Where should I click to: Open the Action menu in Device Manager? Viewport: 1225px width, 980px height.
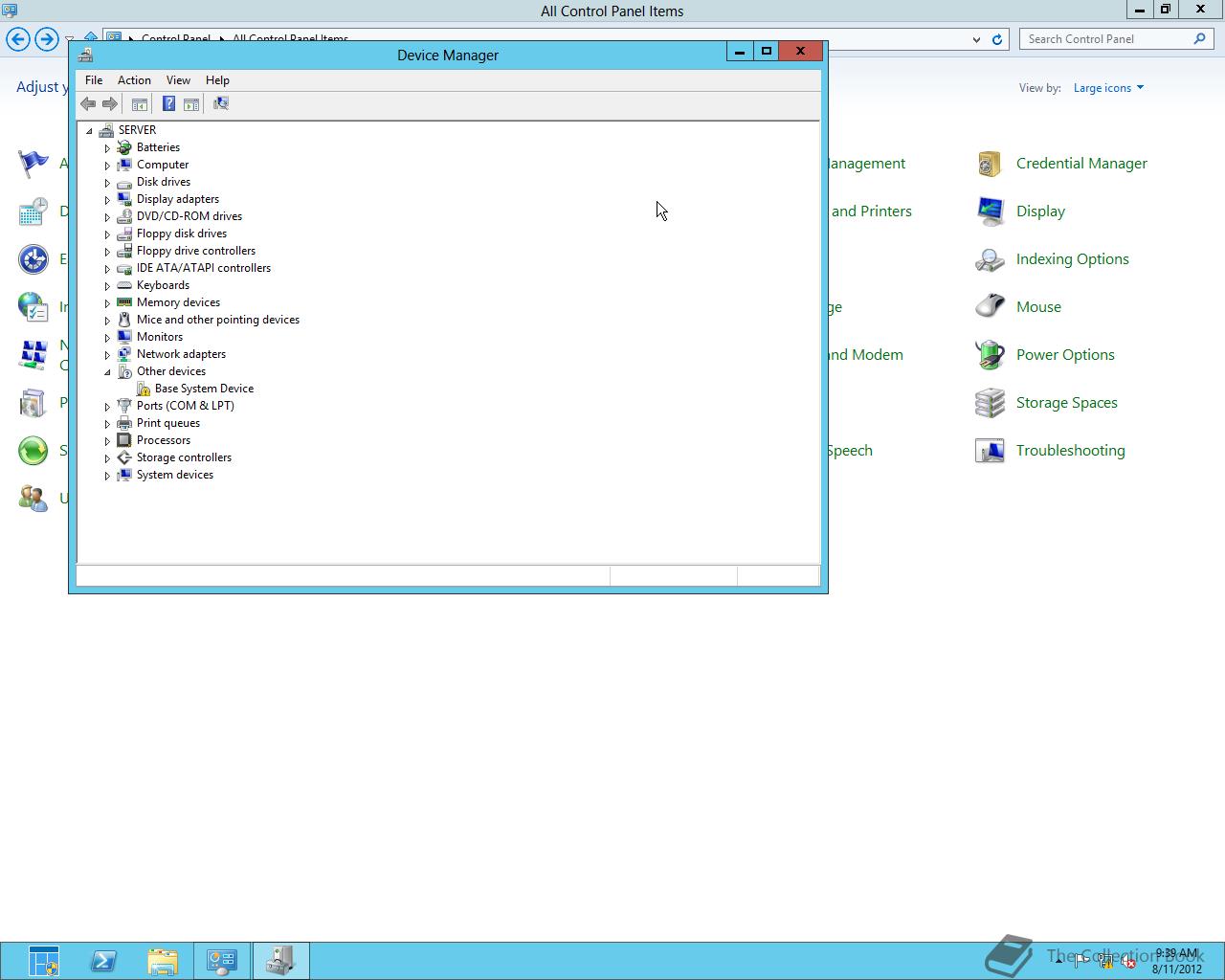point(134,80)
